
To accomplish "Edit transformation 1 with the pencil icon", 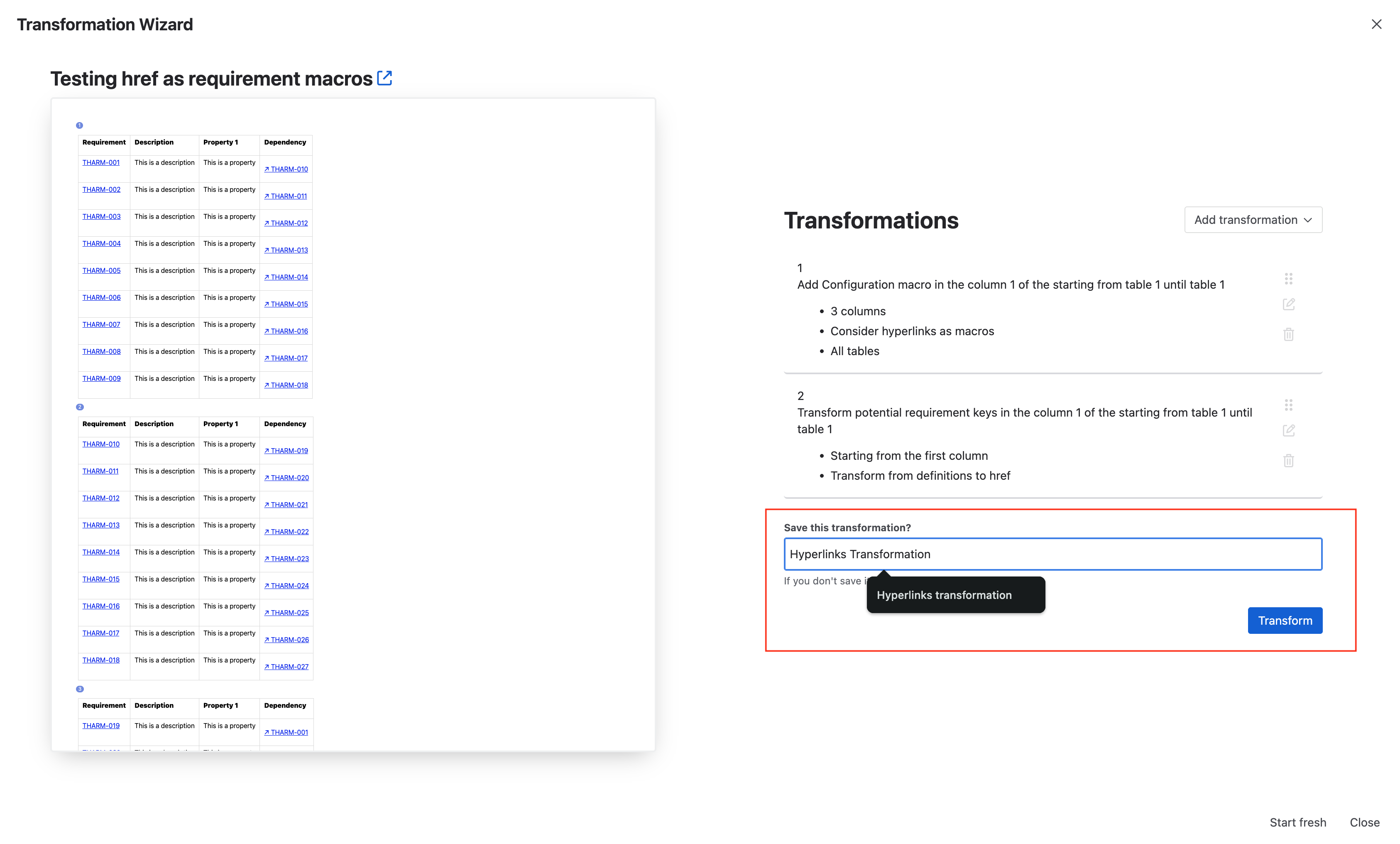I will (x=1289, y=304).
